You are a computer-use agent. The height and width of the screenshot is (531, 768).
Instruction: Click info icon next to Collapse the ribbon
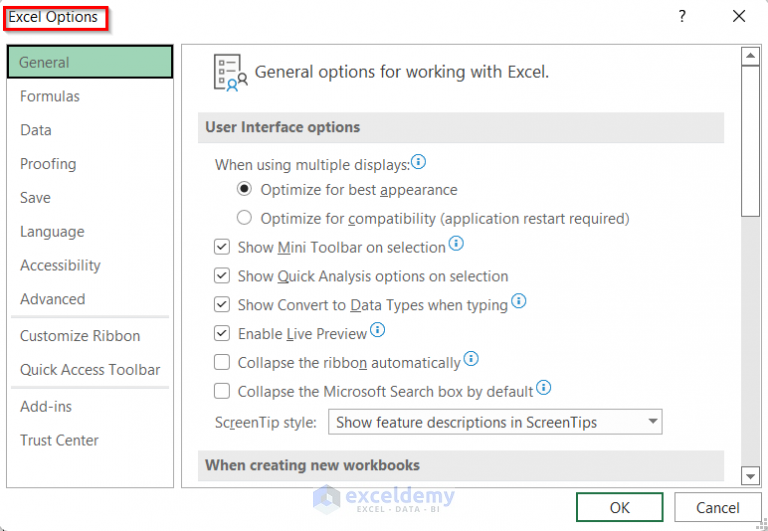click(472, 359)
